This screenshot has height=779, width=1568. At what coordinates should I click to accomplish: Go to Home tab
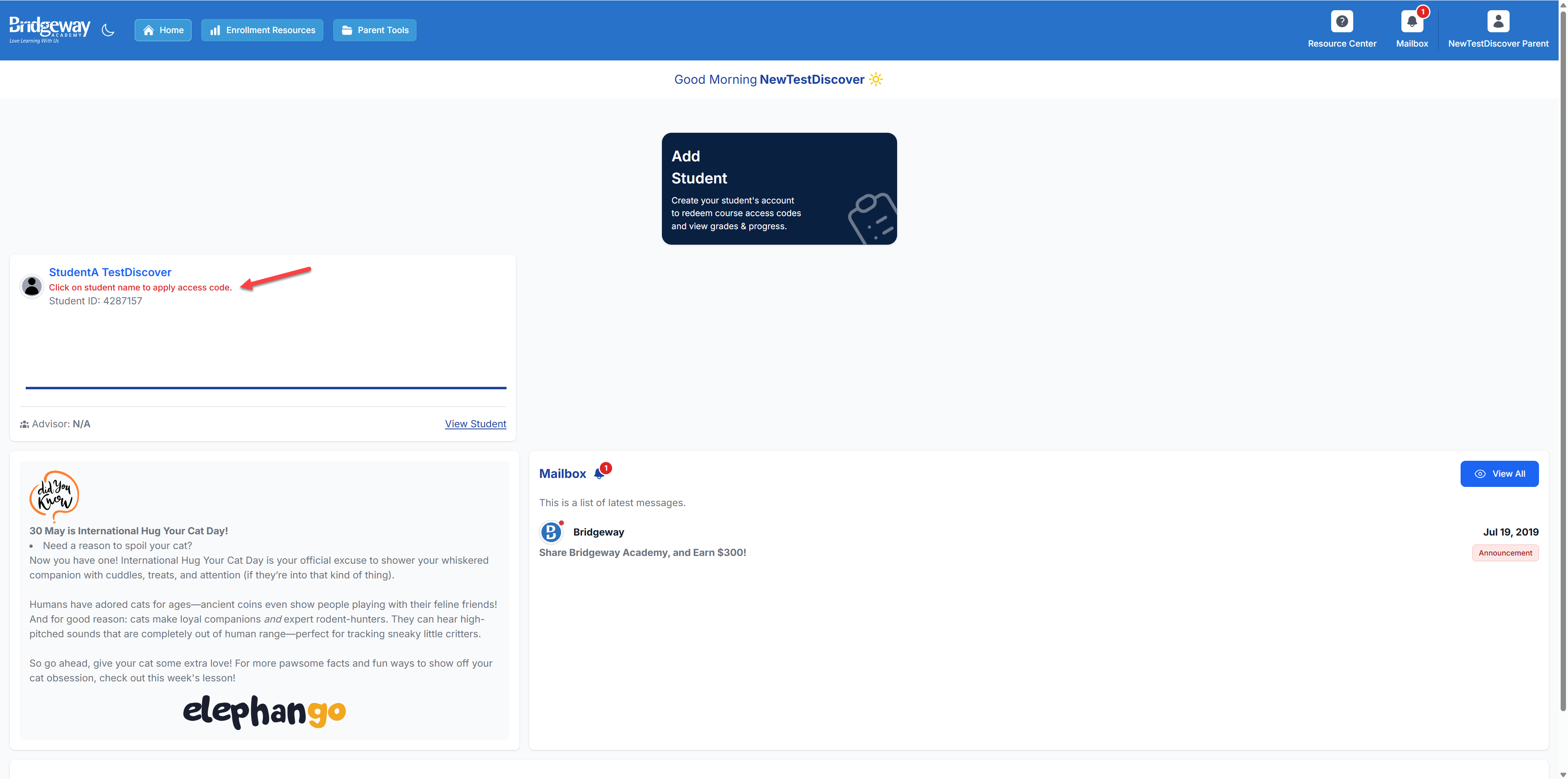pos(163,30)
